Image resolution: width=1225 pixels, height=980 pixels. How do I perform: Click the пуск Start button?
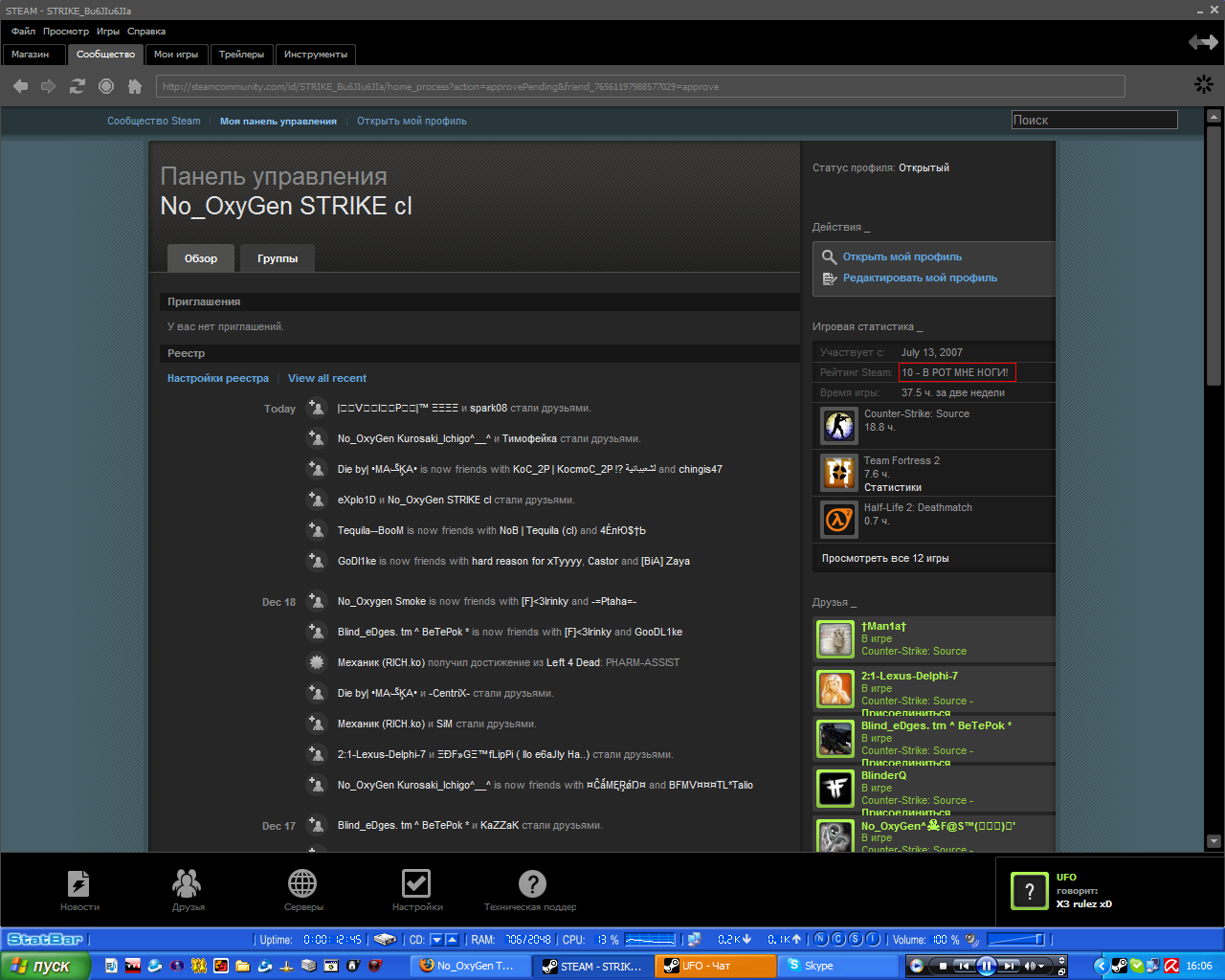click(x=45, y=966)
